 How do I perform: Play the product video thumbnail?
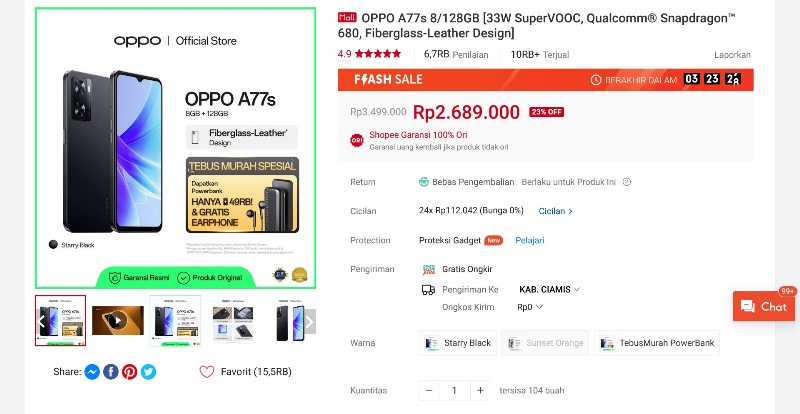click(118, 321)
